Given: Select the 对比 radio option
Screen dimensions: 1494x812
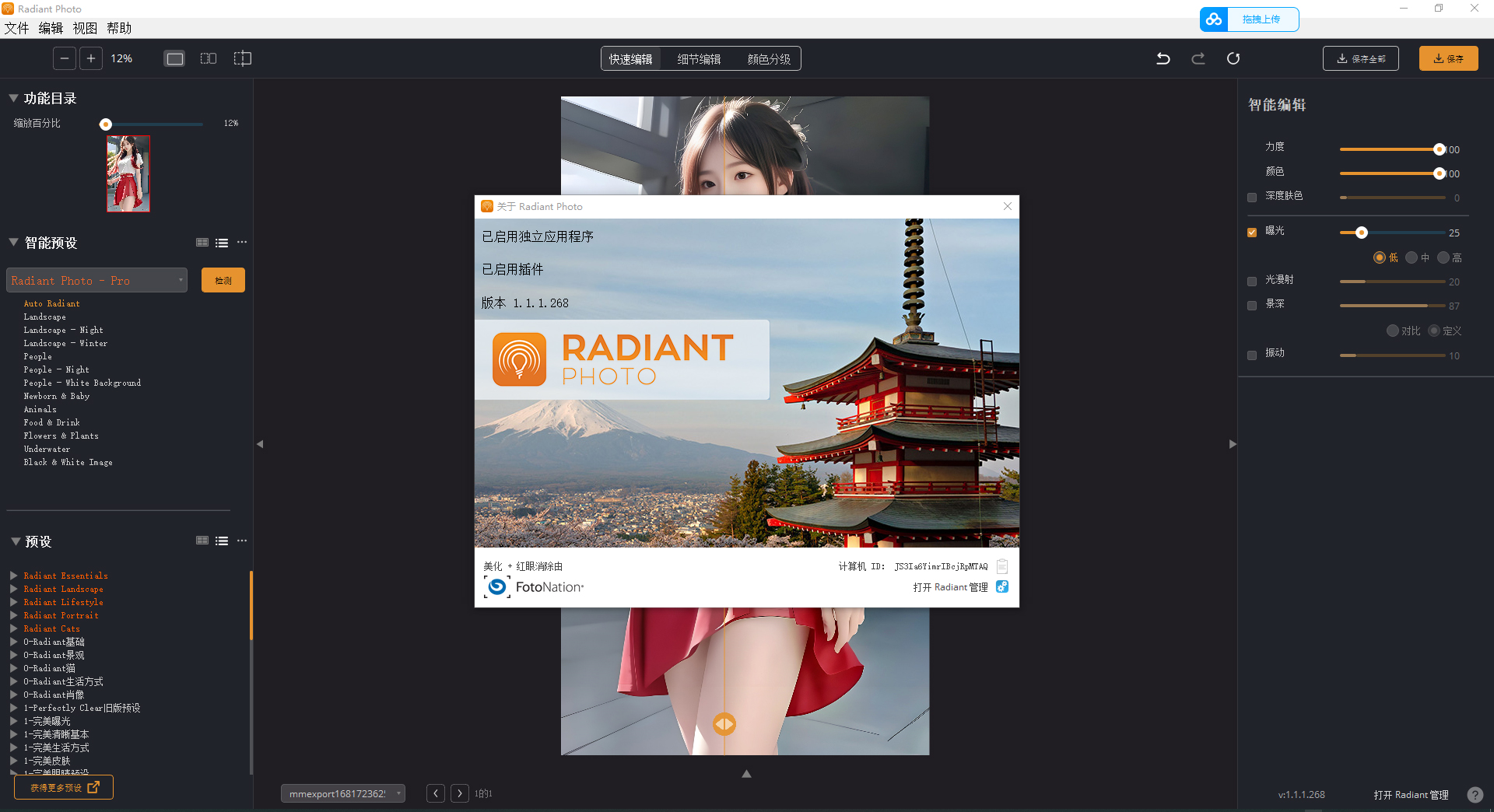Looking at the screenshot, I should (1393, 331).
